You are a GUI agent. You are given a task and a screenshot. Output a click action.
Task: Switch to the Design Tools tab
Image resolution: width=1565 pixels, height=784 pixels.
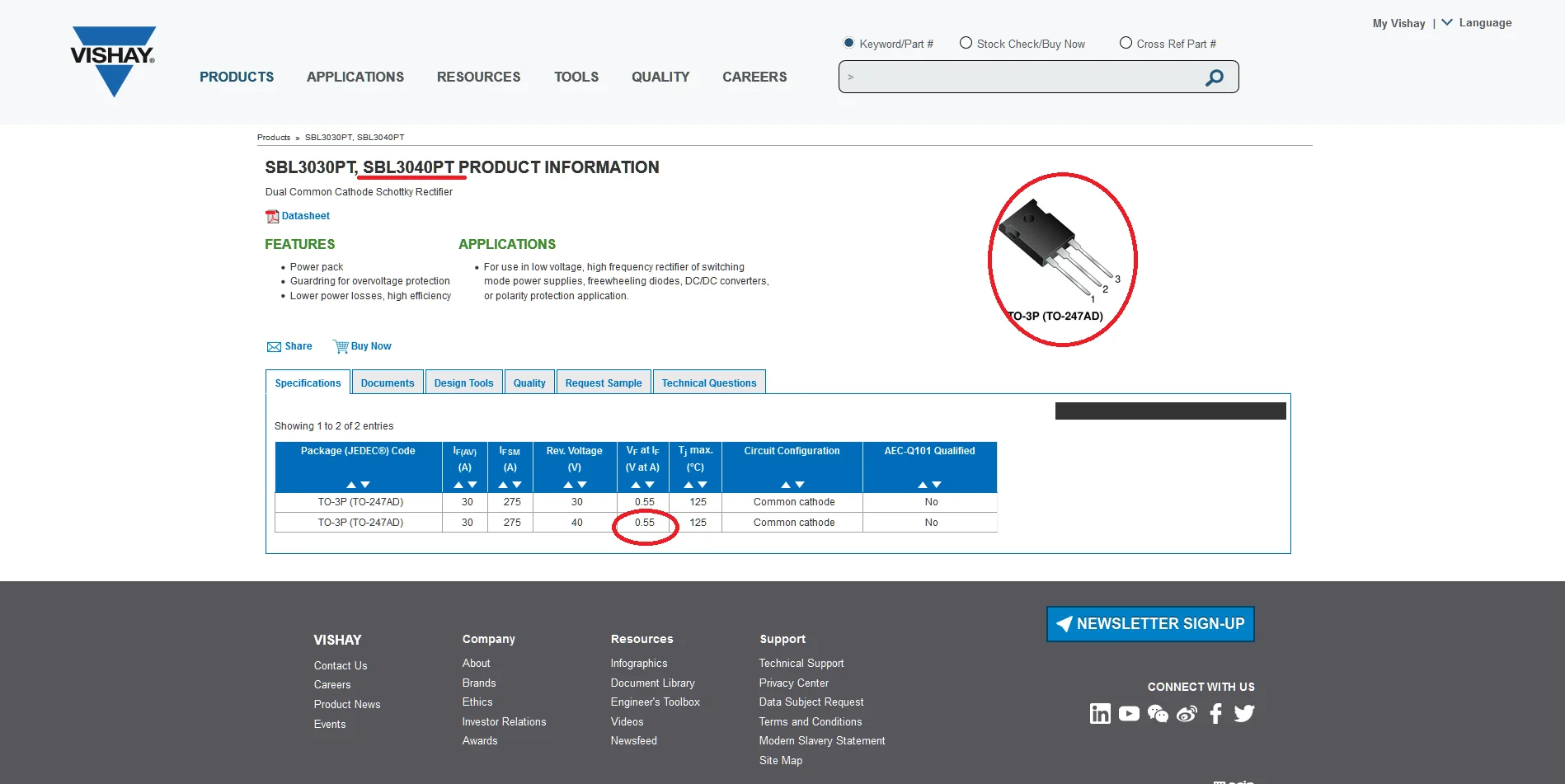[464, 383]
